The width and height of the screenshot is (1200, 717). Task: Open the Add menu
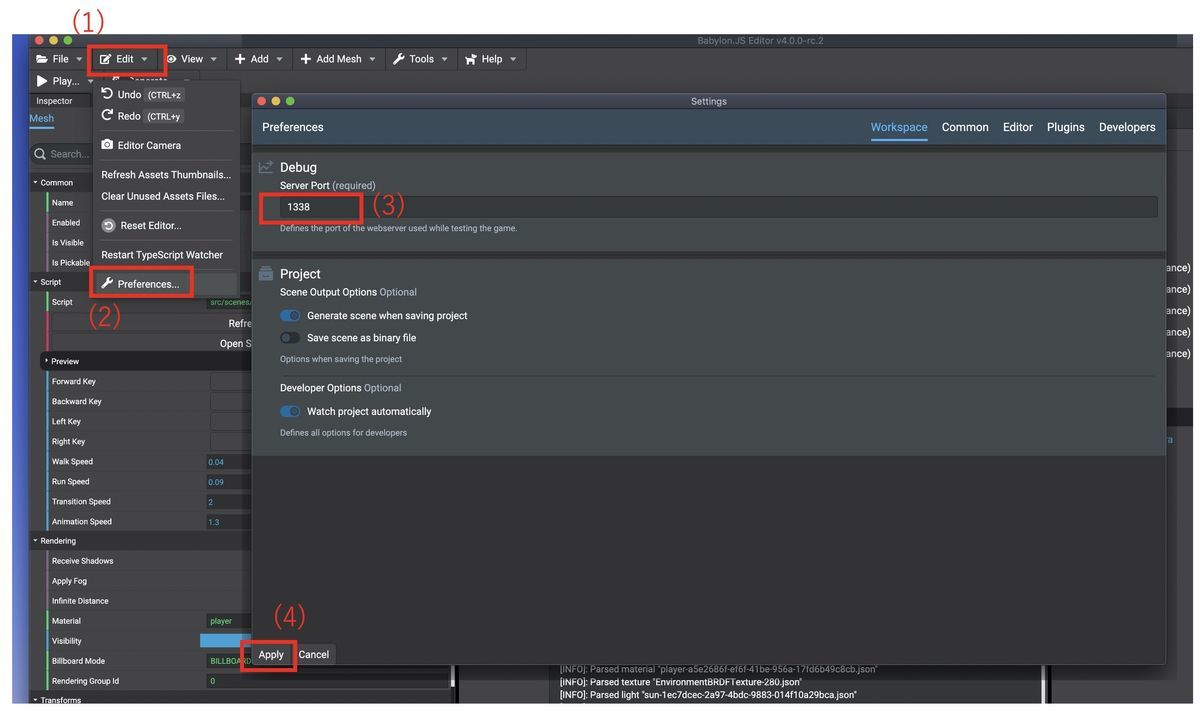[x=259, y=59]
